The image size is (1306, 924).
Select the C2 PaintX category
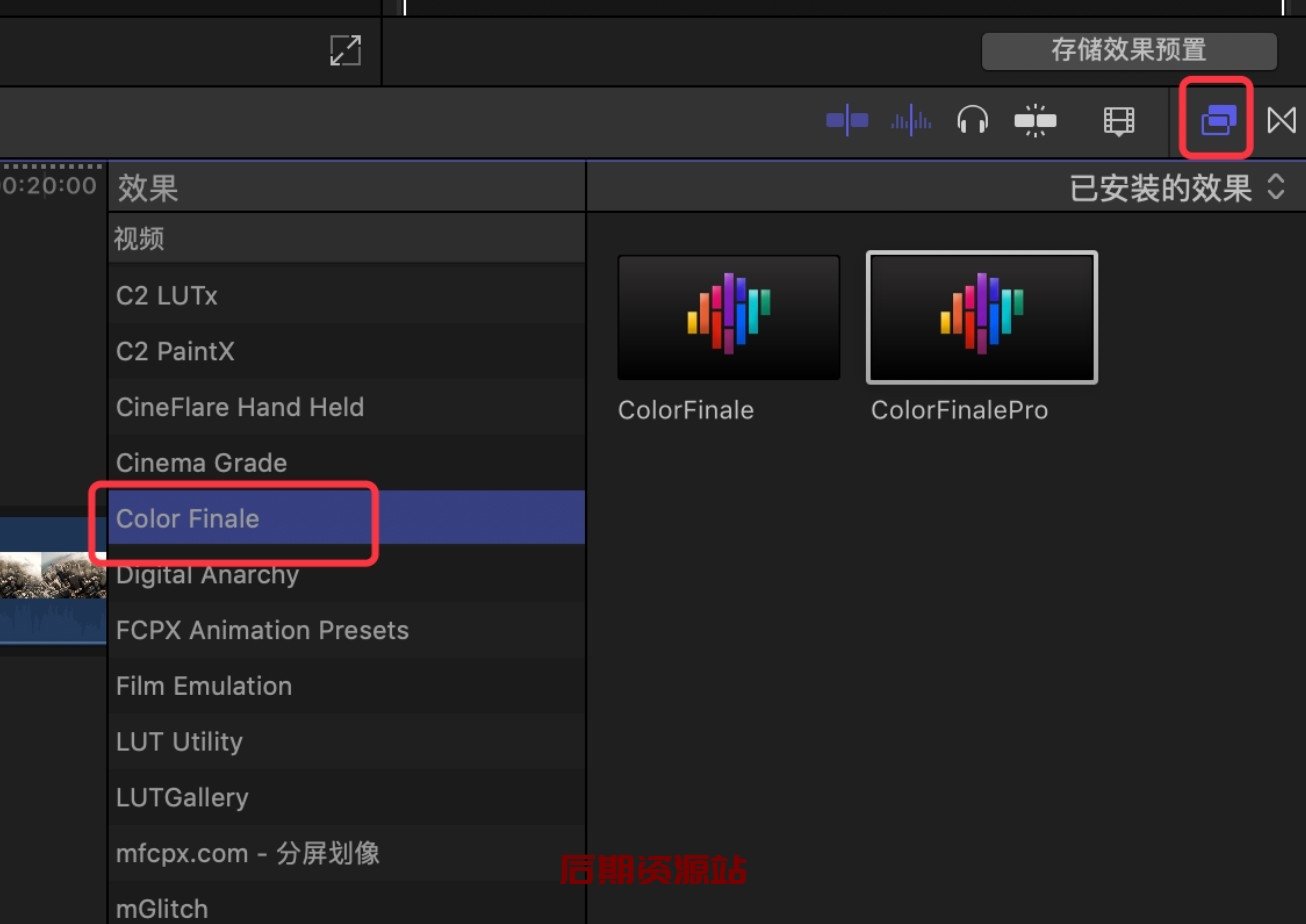click(x=346, y=352)
